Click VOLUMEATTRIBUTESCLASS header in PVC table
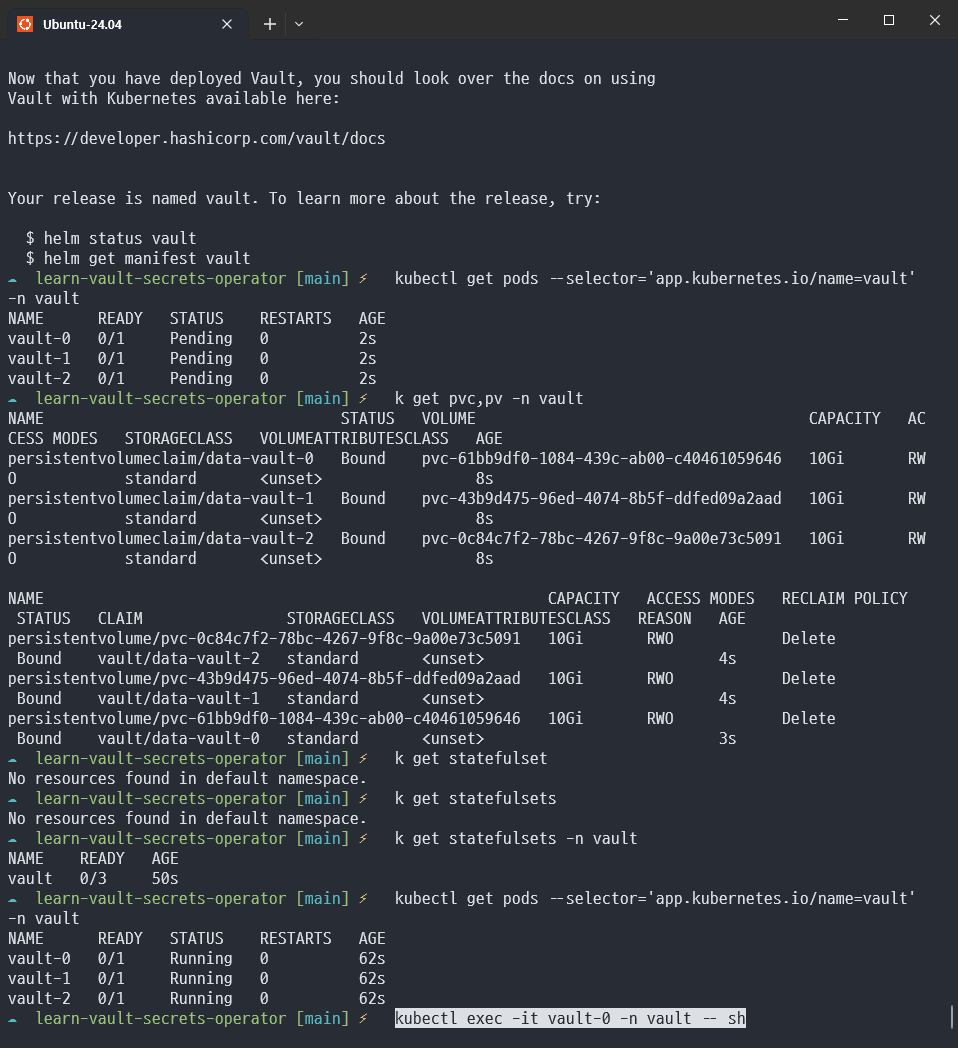 pyautogui.click(x=354, y=438)
